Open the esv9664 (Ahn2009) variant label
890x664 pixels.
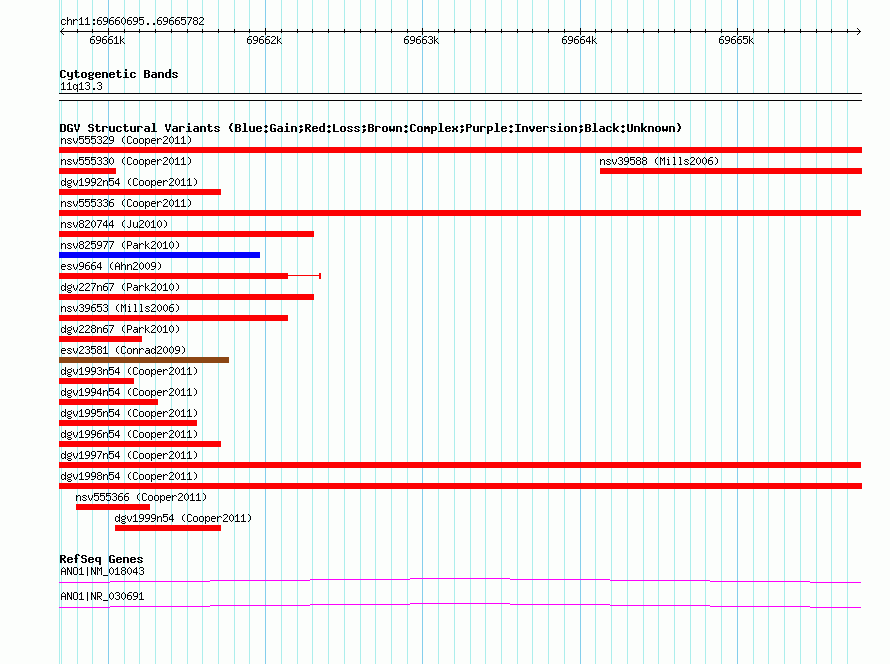[111, 266]
